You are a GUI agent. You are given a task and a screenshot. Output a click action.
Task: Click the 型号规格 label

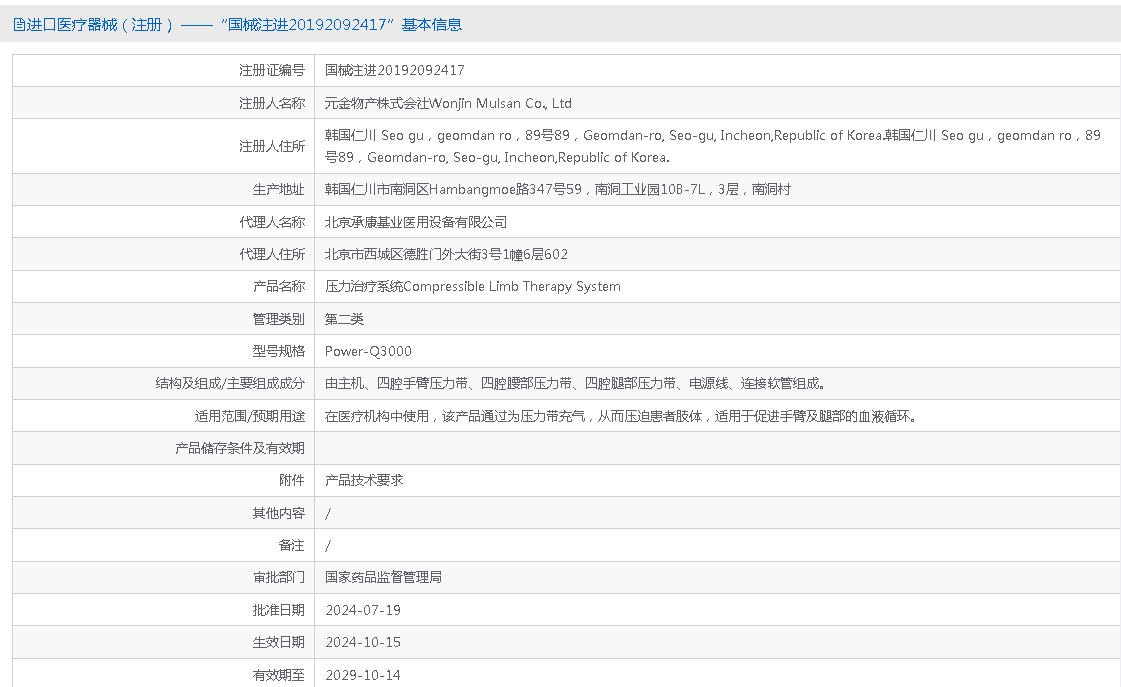coord(278,351)
